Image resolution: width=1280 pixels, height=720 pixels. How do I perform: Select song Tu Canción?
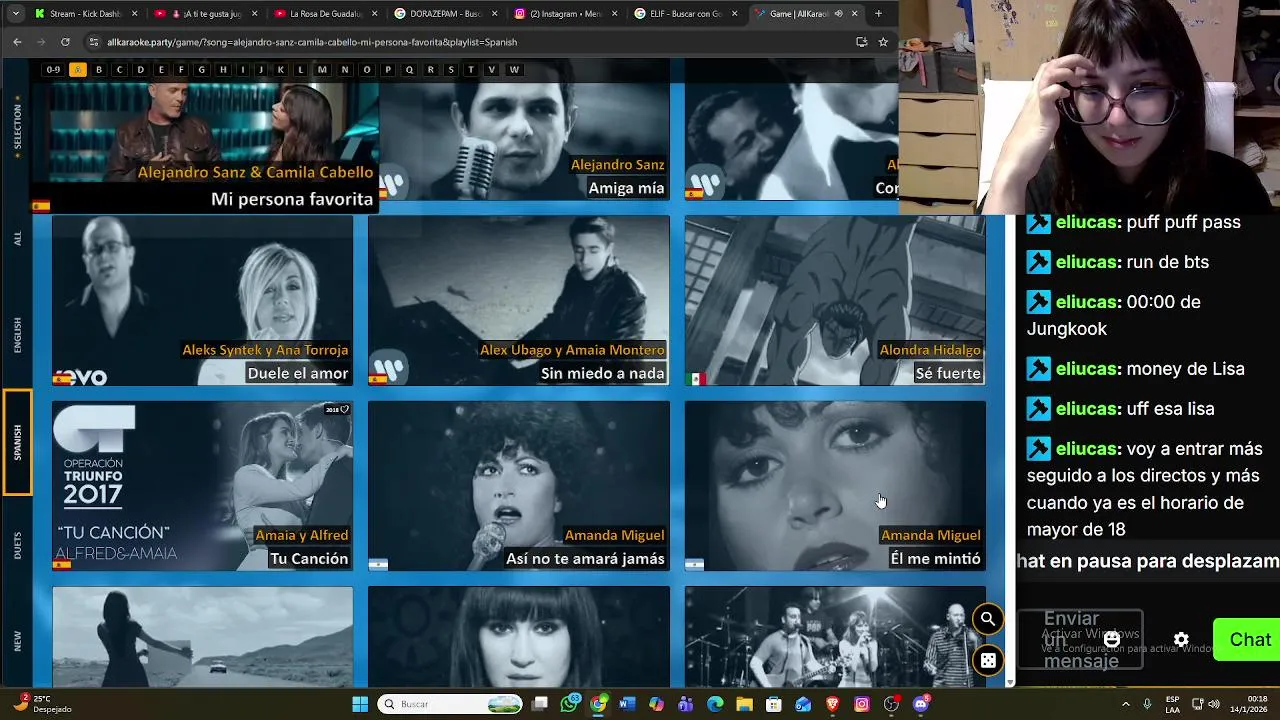click(x=202, y=486)
